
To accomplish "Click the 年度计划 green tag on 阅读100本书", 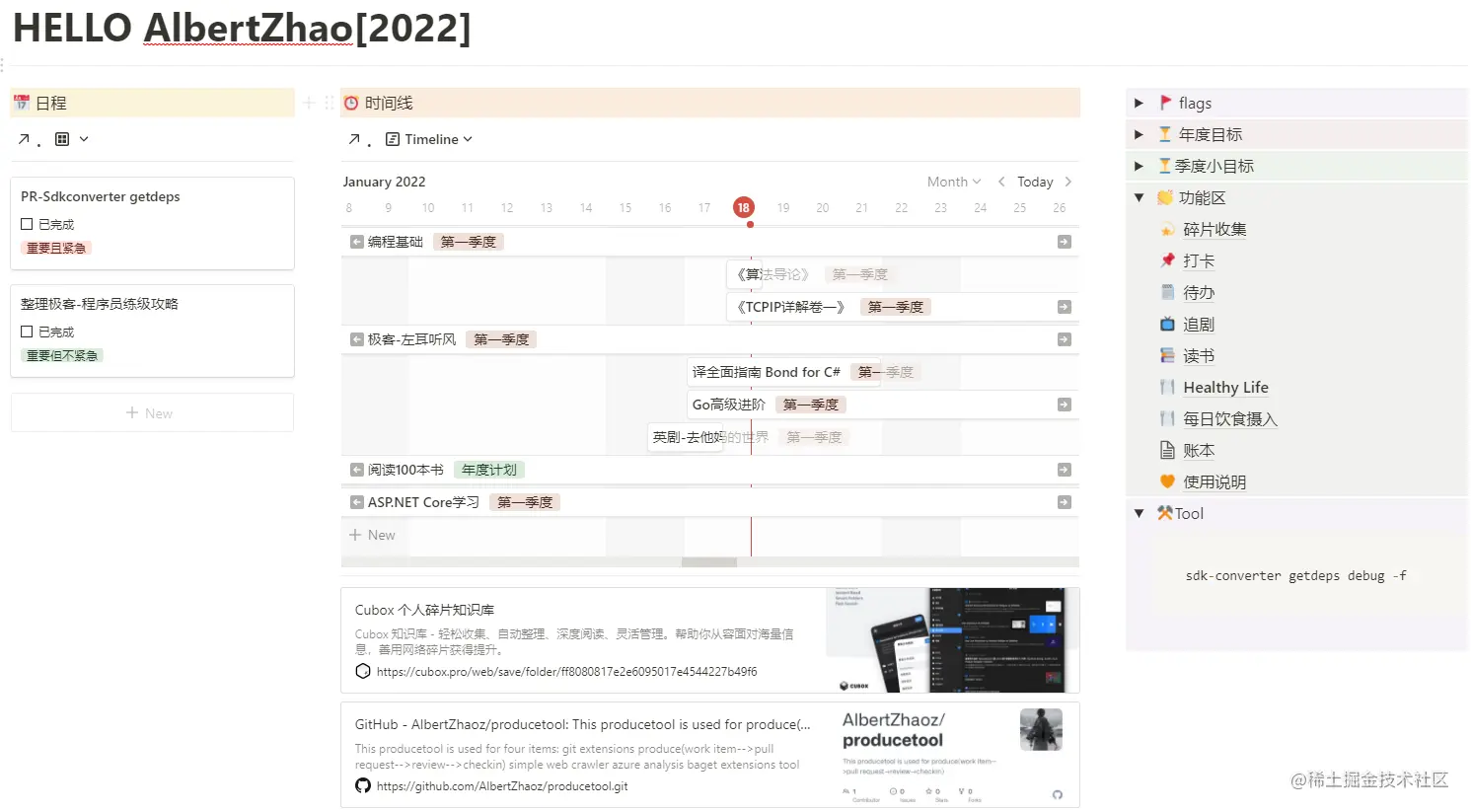I will click(x=489, y=470).
